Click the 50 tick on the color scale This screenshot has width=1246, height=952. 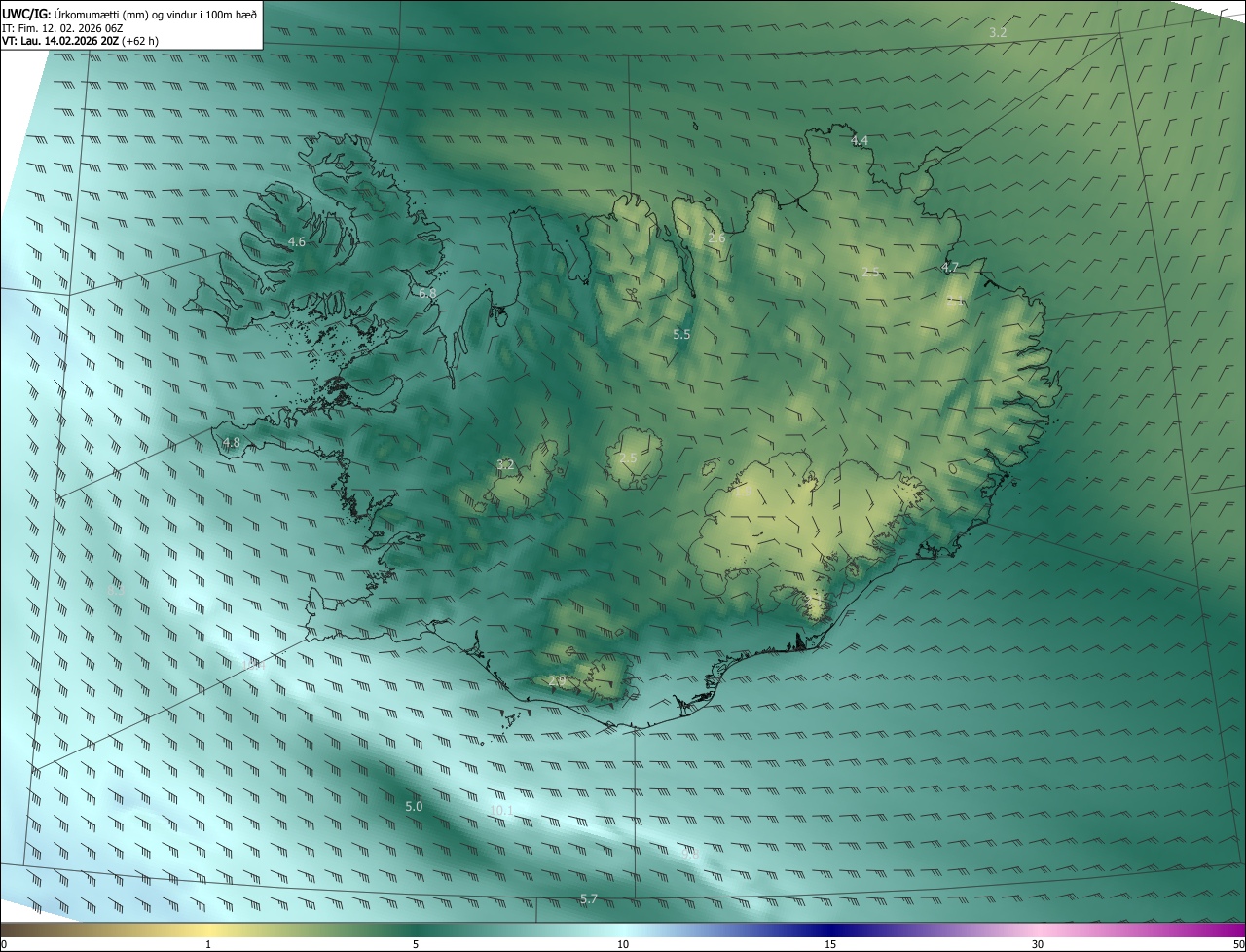(x=1238, y=944)
